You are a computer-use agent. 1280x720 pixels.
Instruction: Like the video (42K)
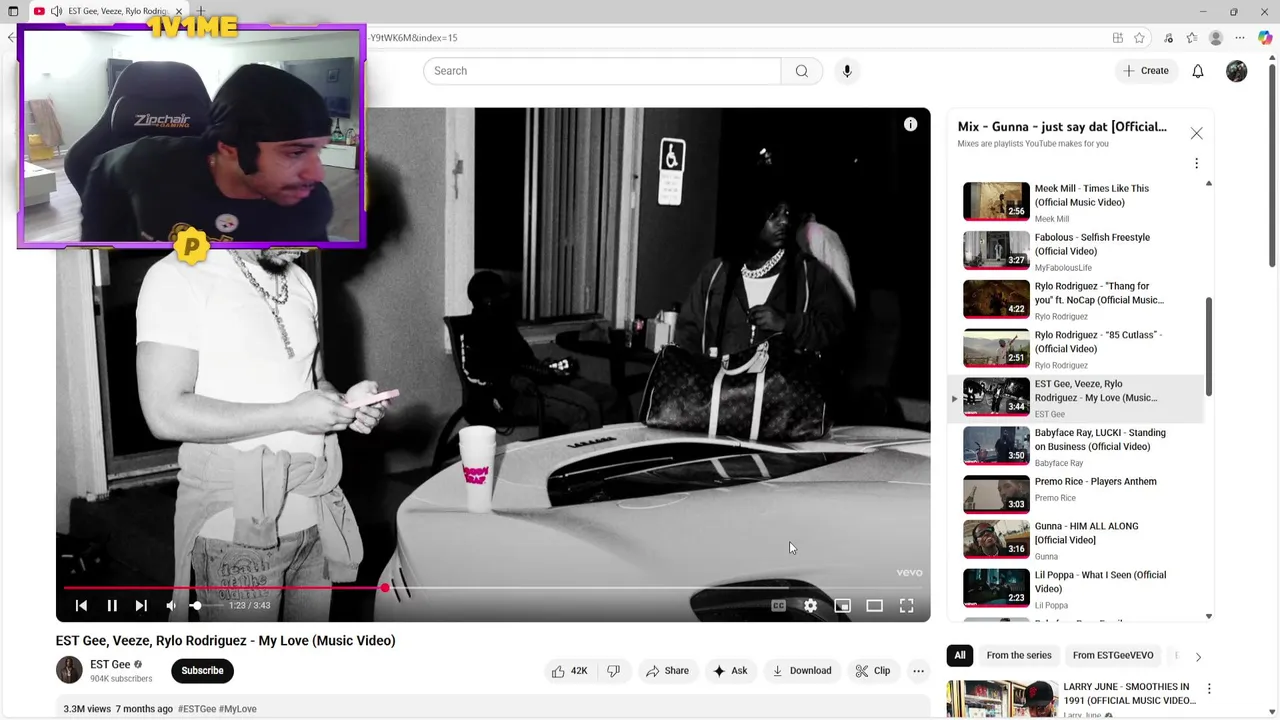[569, 671]
